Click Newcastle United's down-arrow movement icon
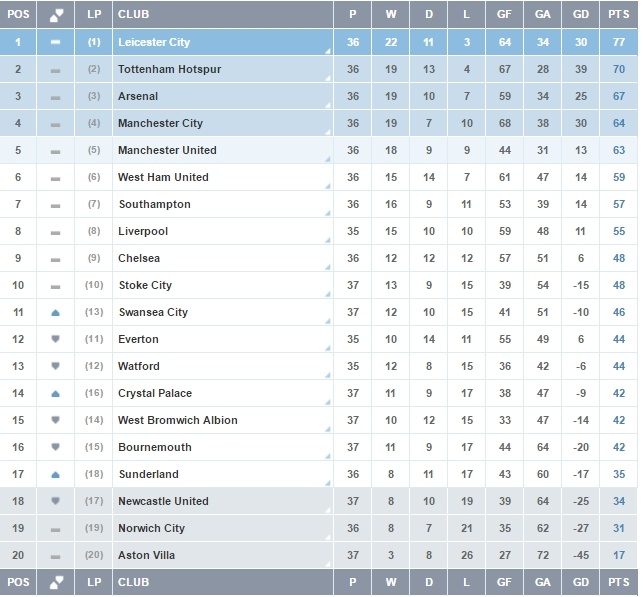The height and width of the screenshot is (597, 643). pos(56,501)
